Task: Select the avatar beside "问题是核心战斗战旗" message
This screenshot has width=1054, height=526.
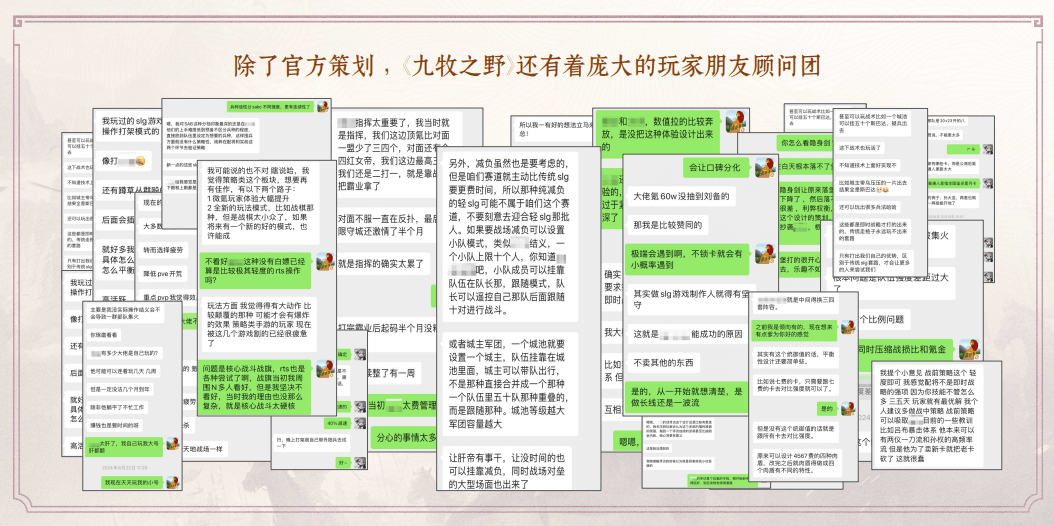Action: point(325,369)
